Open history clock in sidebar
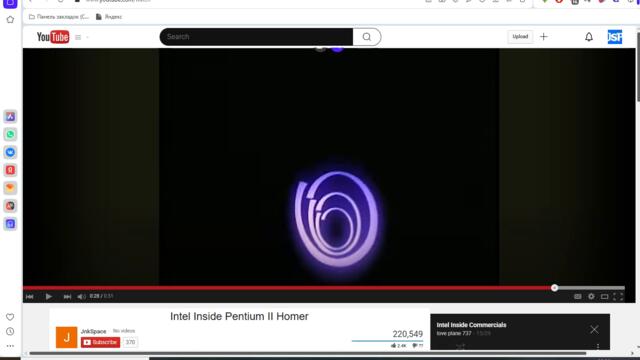Viewport: 640px width, 360px height. (x=10, y=331)
